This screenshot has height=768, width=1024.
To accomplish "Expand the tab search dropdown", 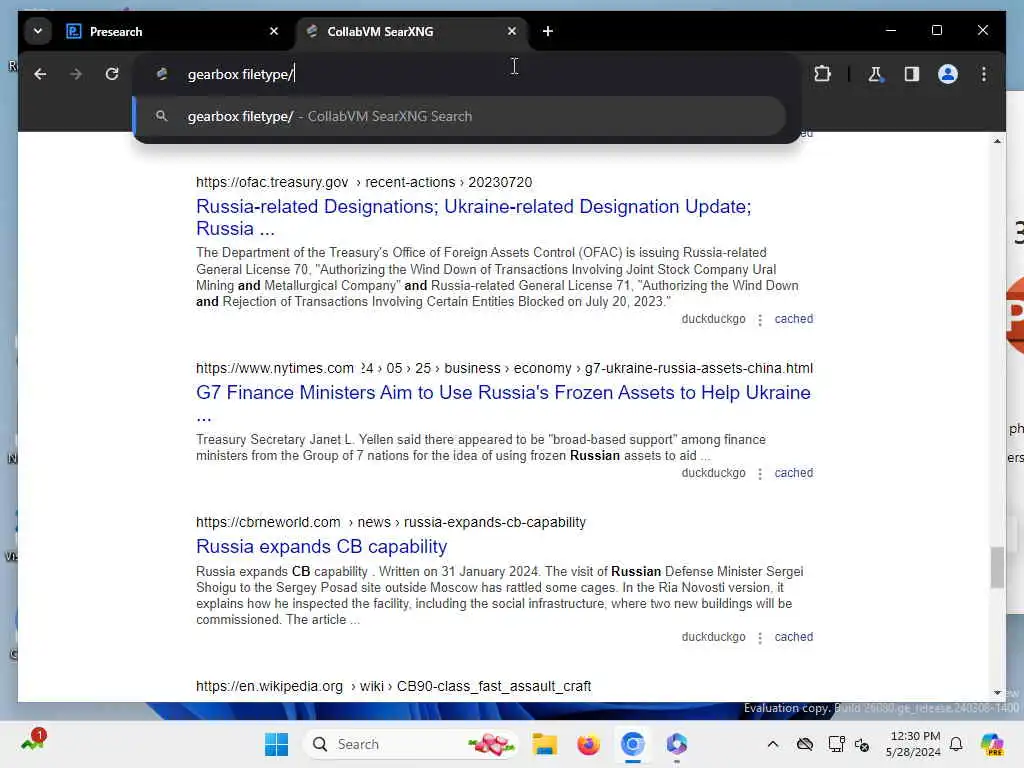I will [38, 31].
